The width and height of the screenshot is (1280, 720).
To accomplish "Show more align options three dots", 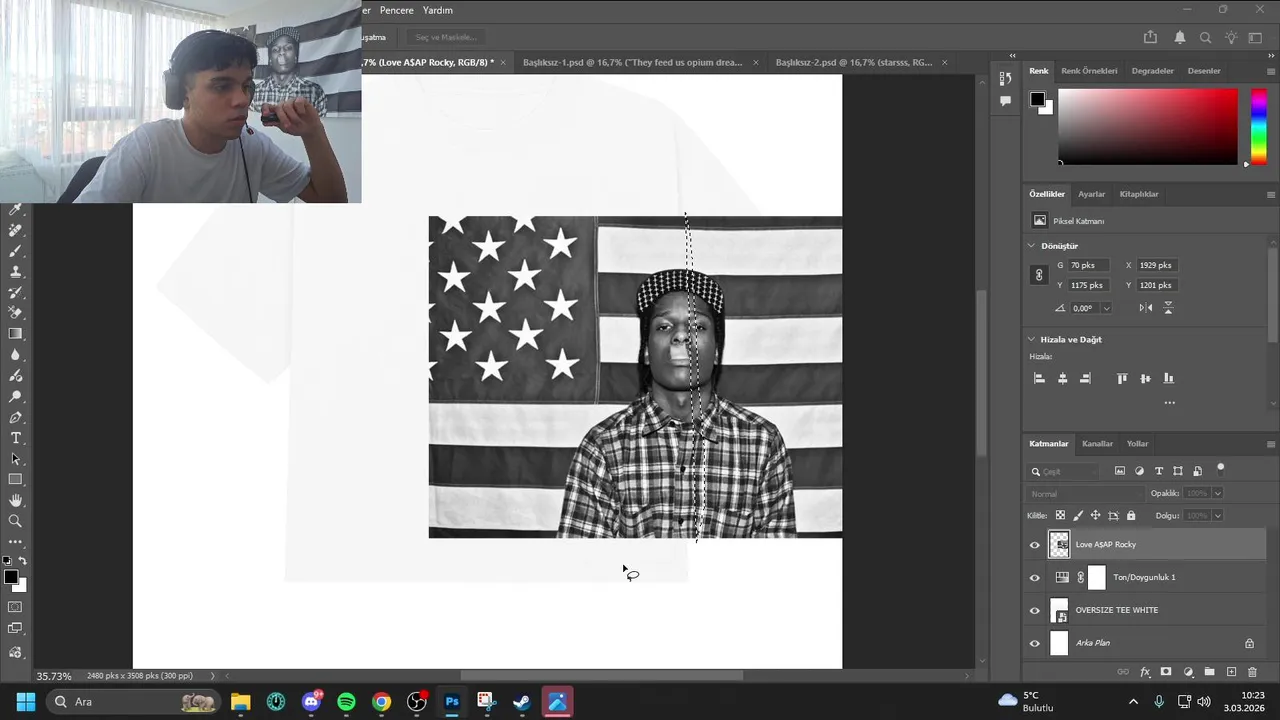I will pyautogui.click(x=1169, y=403).
